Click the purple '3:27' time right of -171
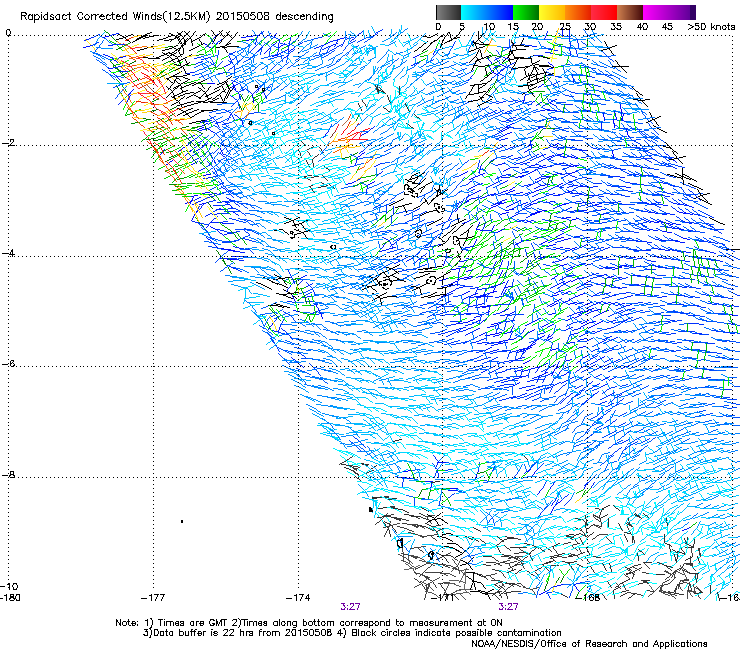This screenshot has height=650, width=740. click(x=508, y=607)
